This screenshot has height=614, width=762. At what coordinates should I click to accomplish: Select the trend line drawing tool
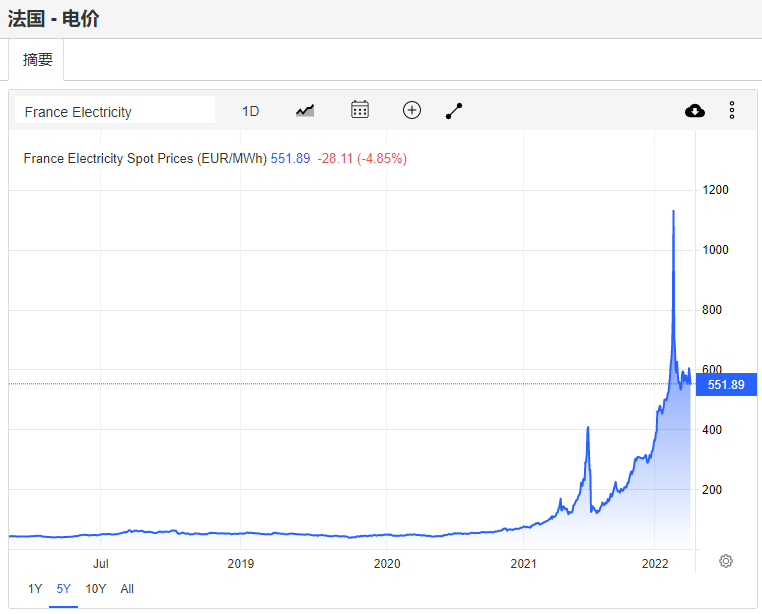coord(454,110)
